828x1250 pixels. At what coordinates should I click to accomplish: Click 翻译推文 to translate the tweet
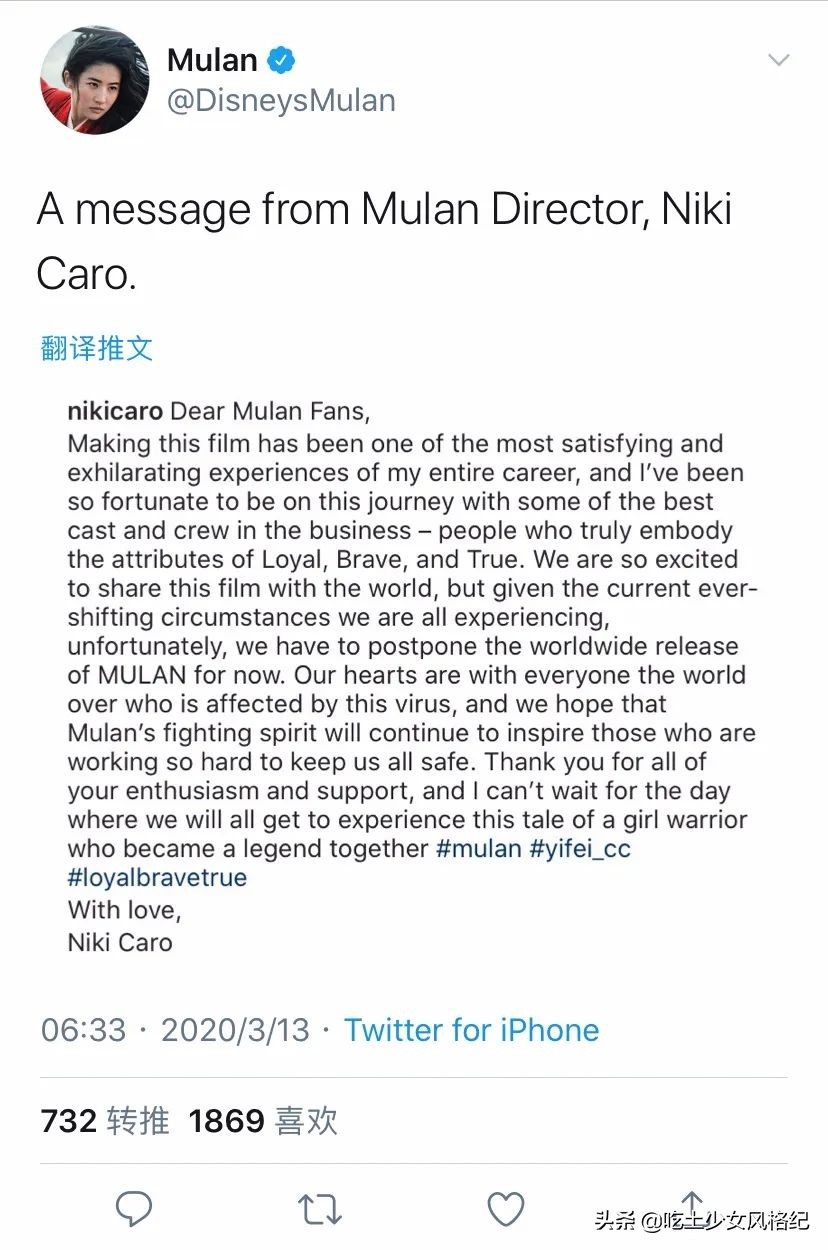coord(97,348)
